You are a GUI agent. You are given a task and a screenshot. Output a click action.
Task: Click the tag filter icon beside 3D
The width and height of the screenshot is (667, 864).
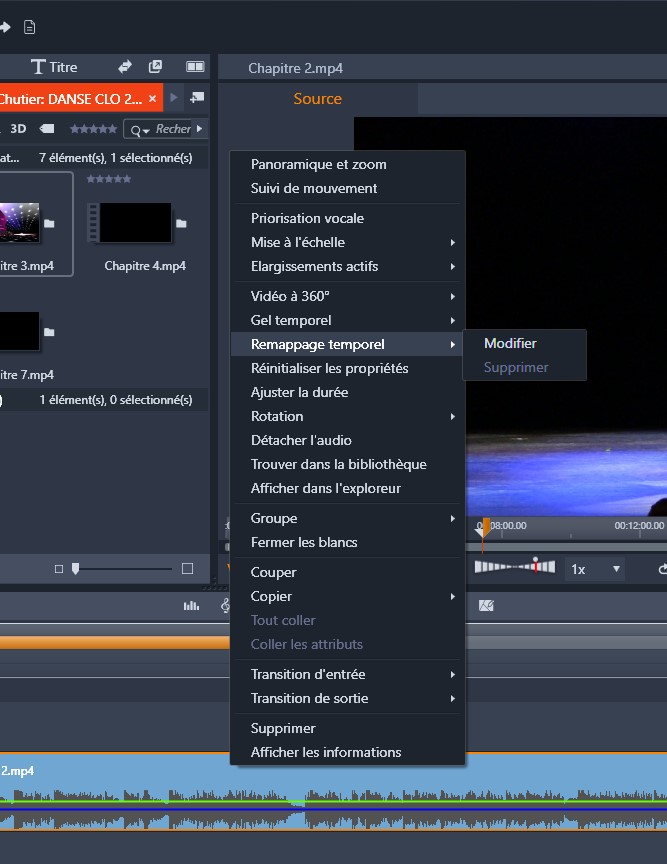46,129
